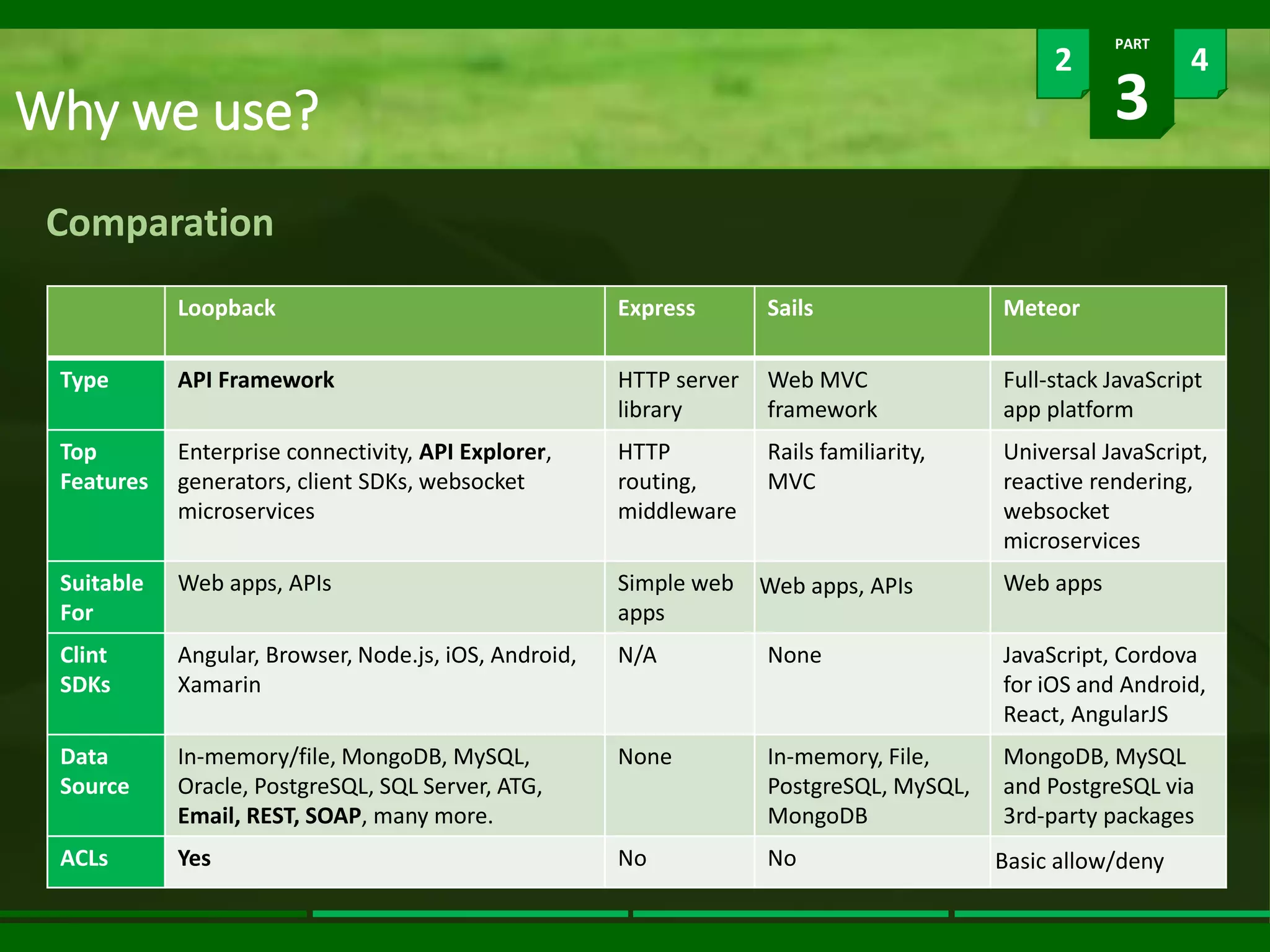Select the 'In-memory/file, MongoDB, MySQL' Loopback cell
The height and width of the screenshot is (952, 1270).
(x=385, y=786)
